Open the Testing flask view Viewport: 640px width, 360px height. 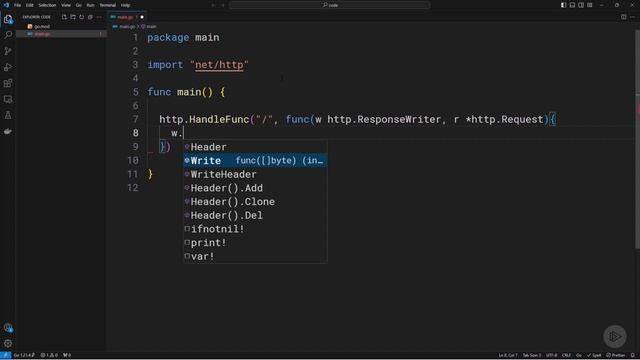pyautogui.click(x=8, y=116)
